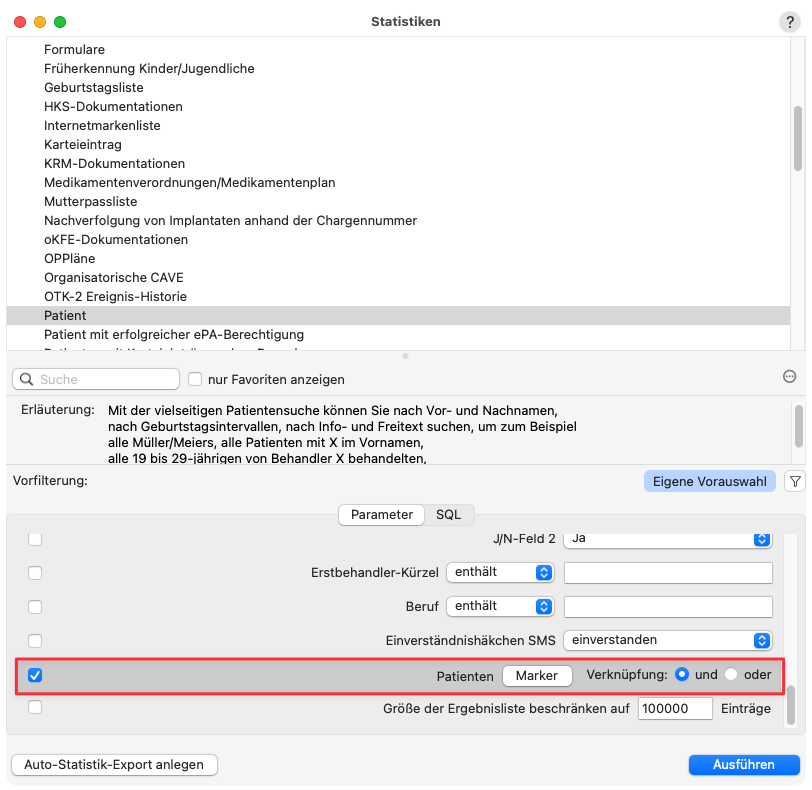Click the blue Ausführen button

(x=744, y=764)
